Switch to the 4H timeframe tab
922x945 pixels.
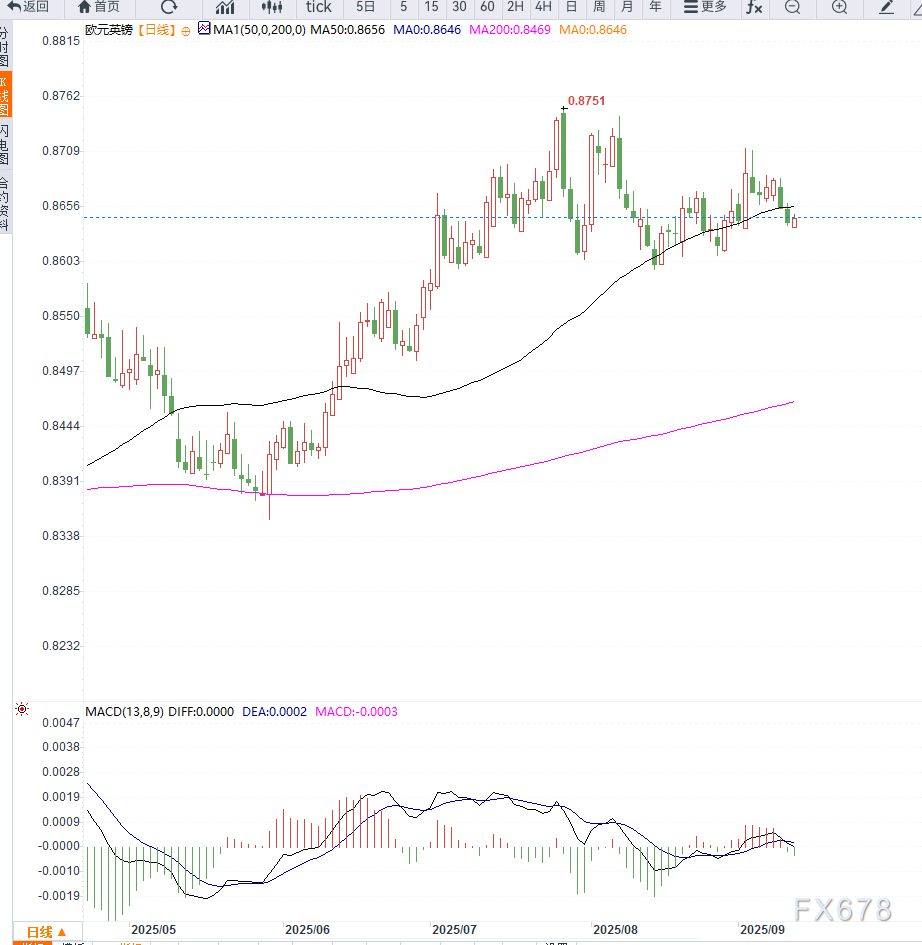coord(543,8)
